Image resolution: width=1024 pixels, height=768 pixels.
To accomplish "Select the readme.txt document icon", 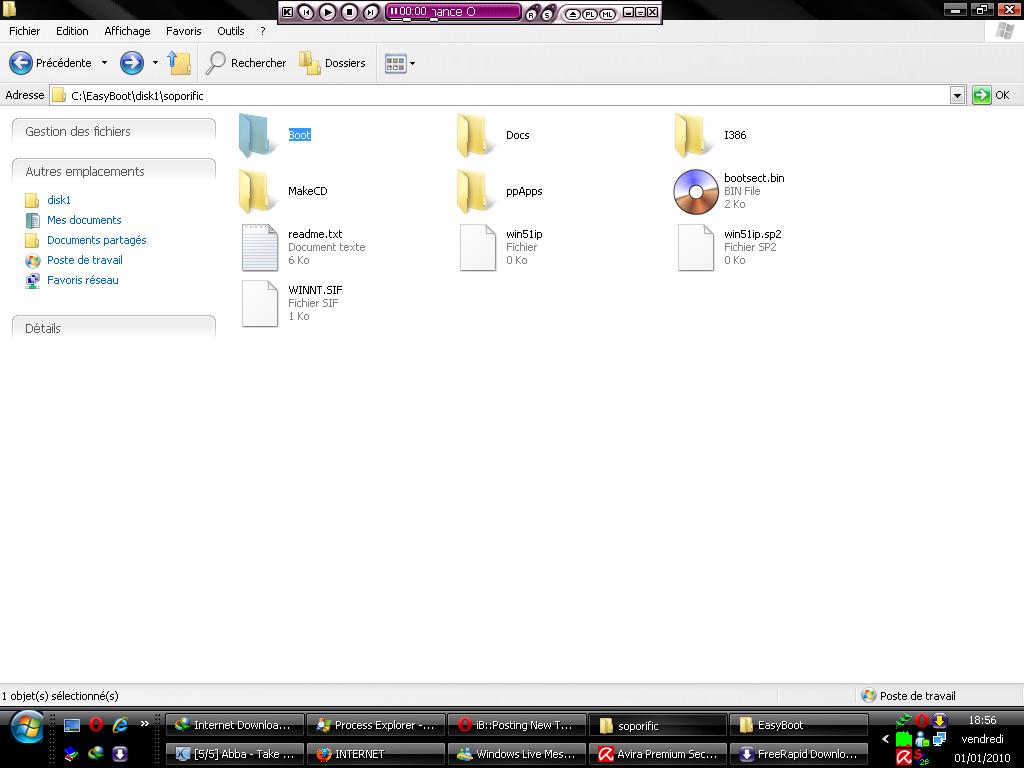I will pos(260,248).
